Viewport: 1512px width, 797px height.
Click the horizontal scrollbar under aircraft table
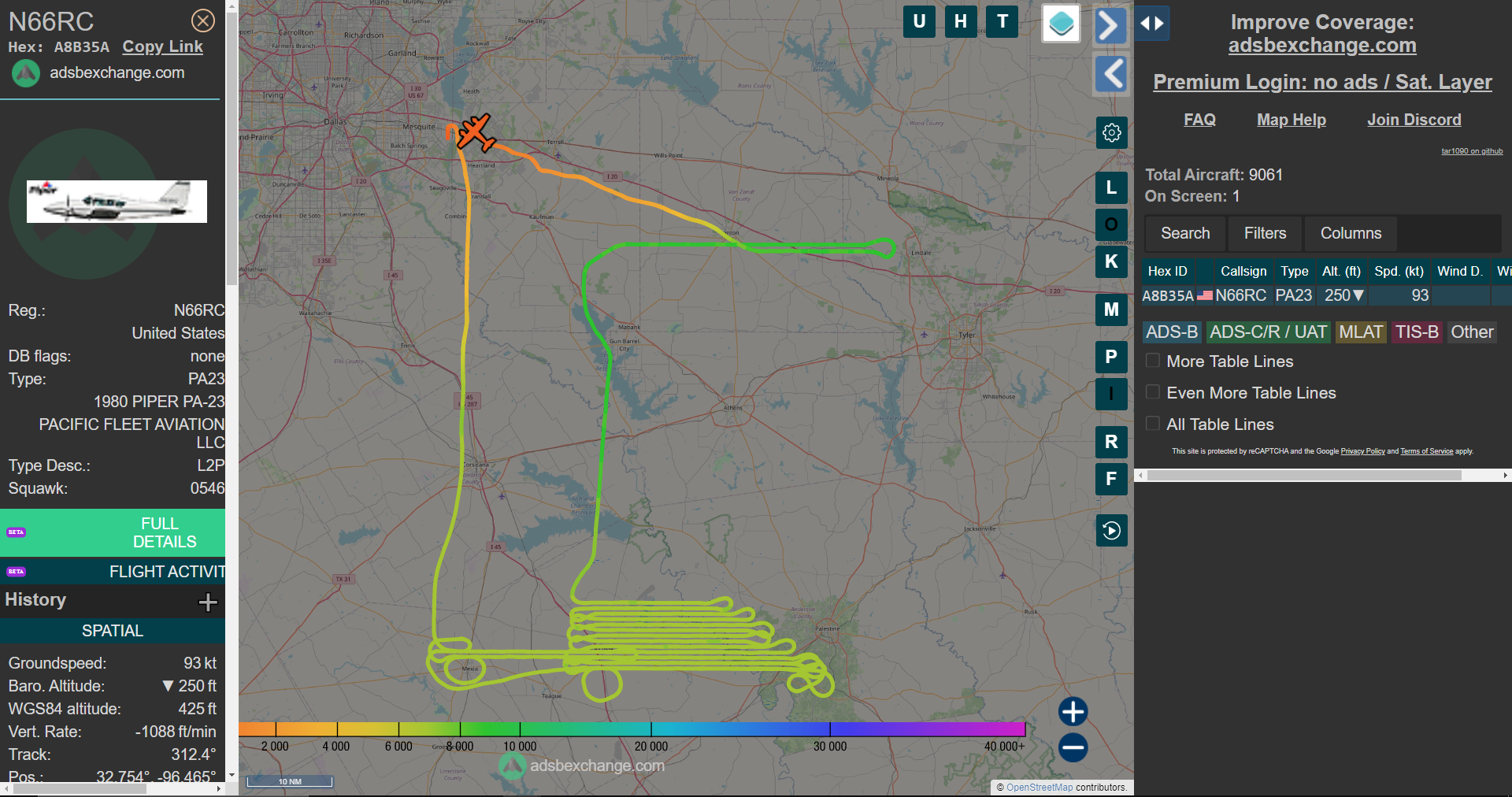click(x=1304, y=475)
